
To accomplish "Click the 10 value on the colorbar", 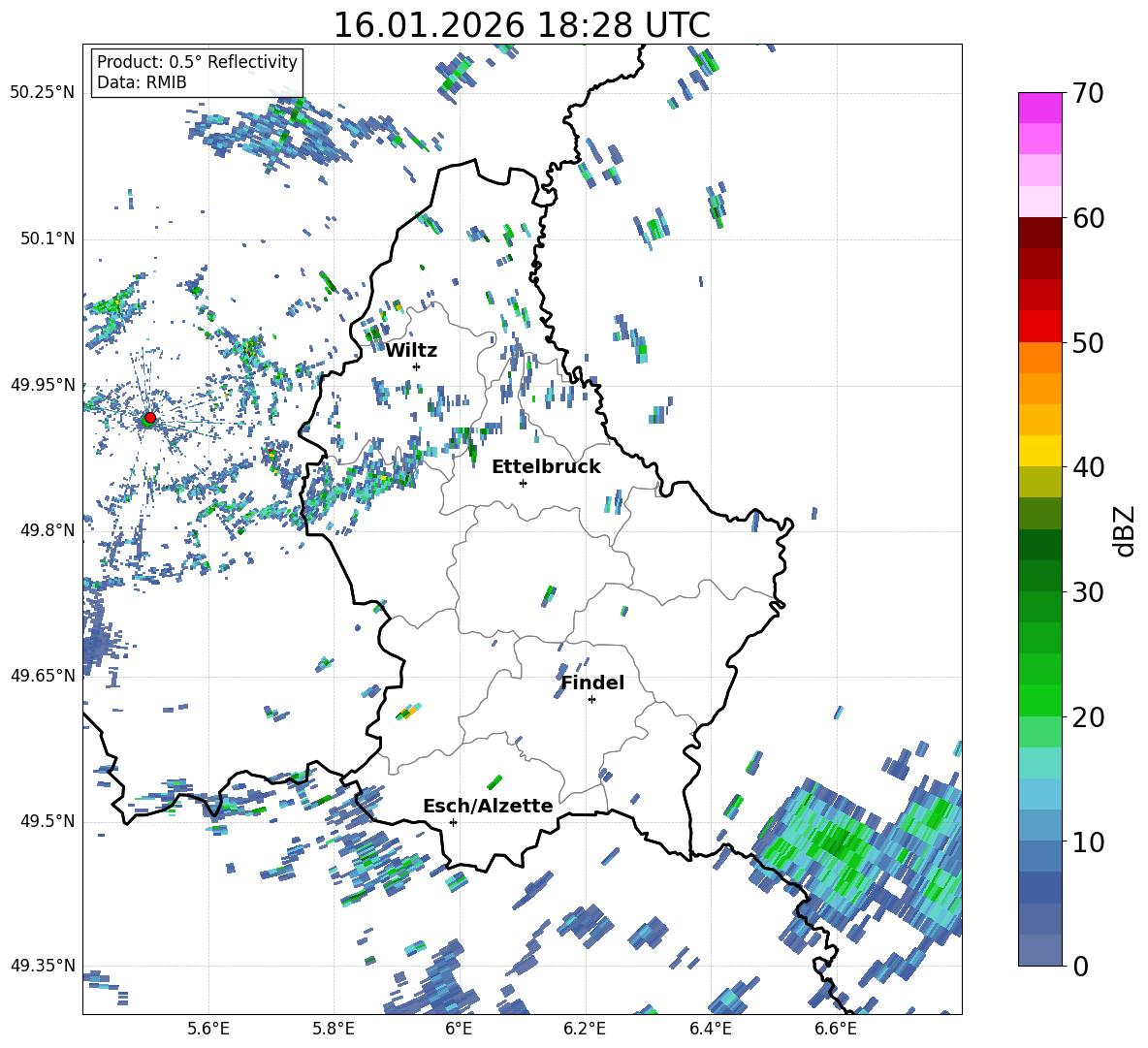I will pos(1088,842).
